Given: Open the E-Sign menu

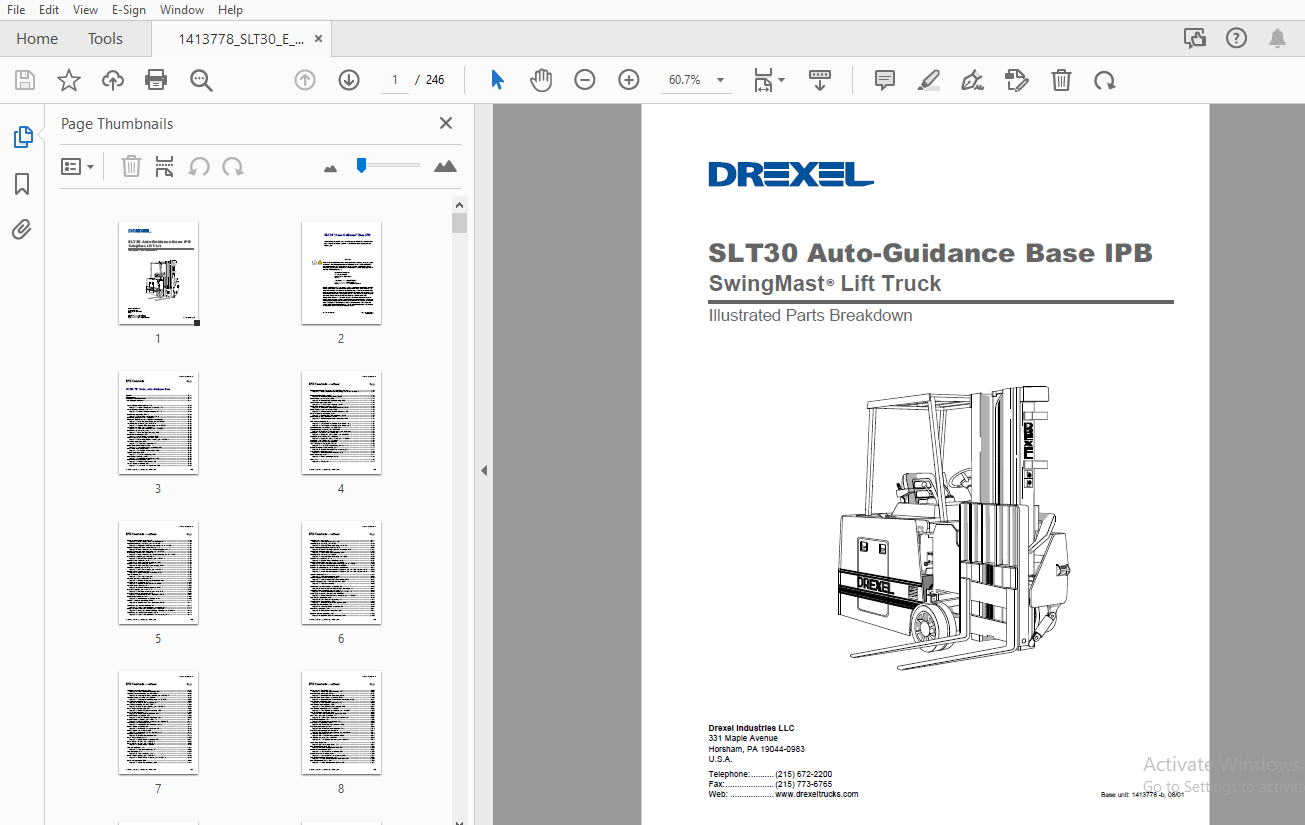Looking at the screenshot, I should coord(128,9).
